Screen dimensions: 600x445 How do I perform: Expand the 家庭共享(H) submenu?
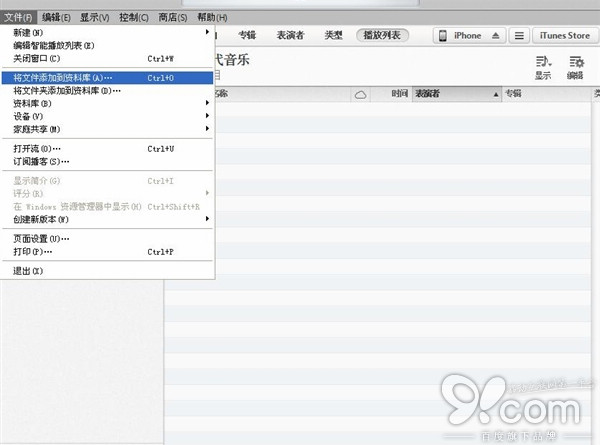pos(107,129)
